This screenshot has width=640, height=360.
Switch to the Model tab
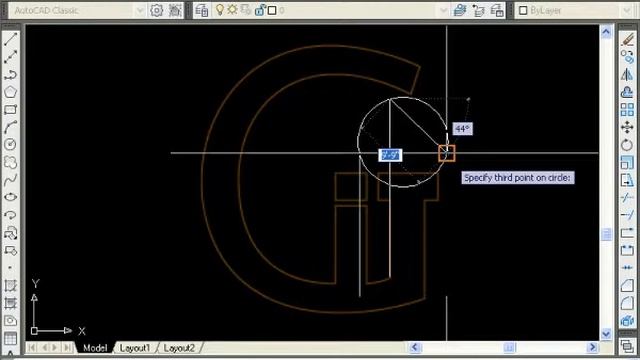coord(95,348)
